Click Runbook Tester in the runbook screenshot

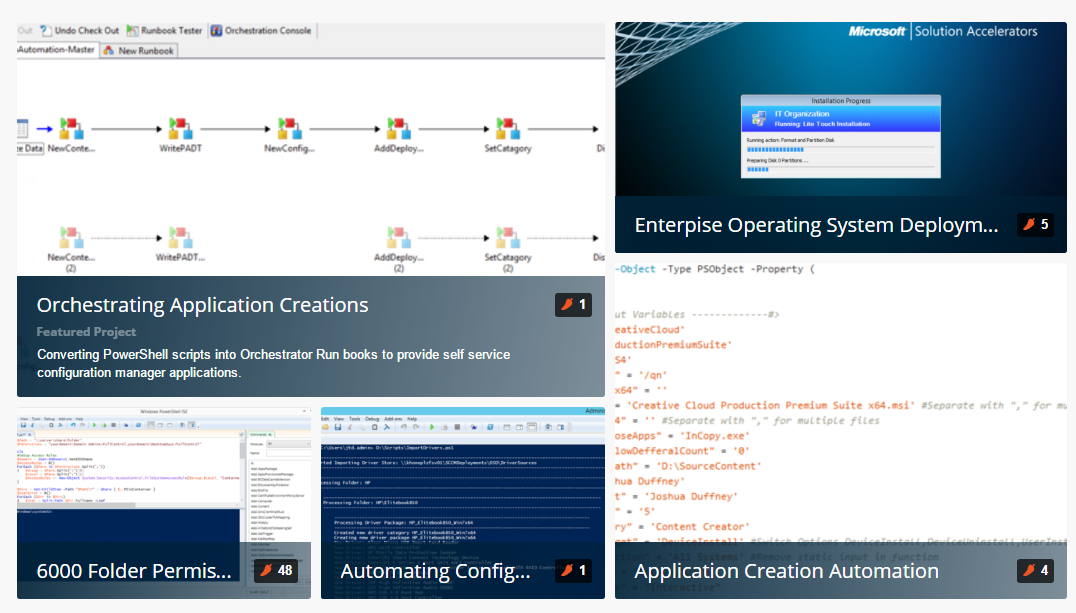pos(165,30)
